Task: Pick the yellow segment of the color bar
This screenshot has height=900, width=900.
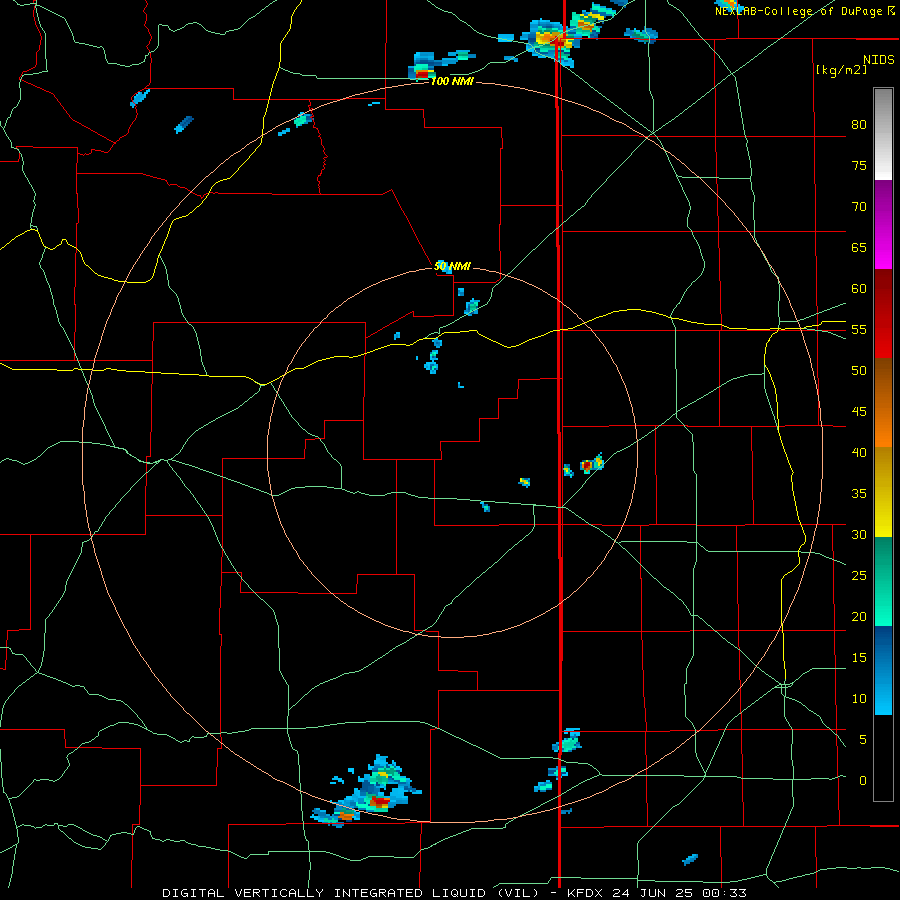Action: click(x=883, y=492)
